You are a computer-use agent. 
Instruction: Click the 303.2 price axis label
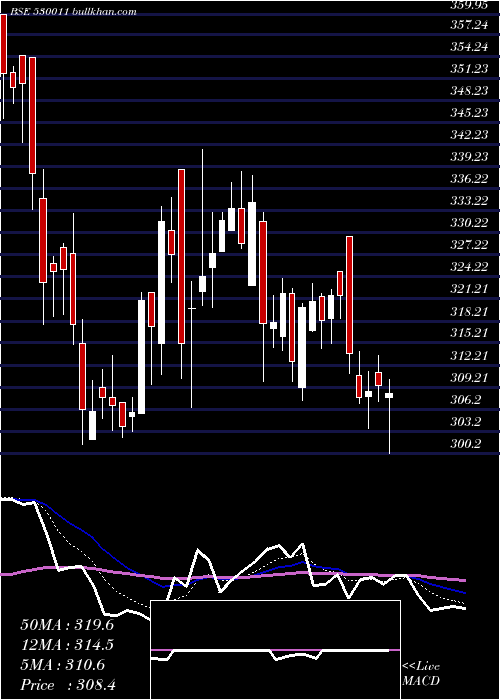pyautogui.click(x=466, y=421)
